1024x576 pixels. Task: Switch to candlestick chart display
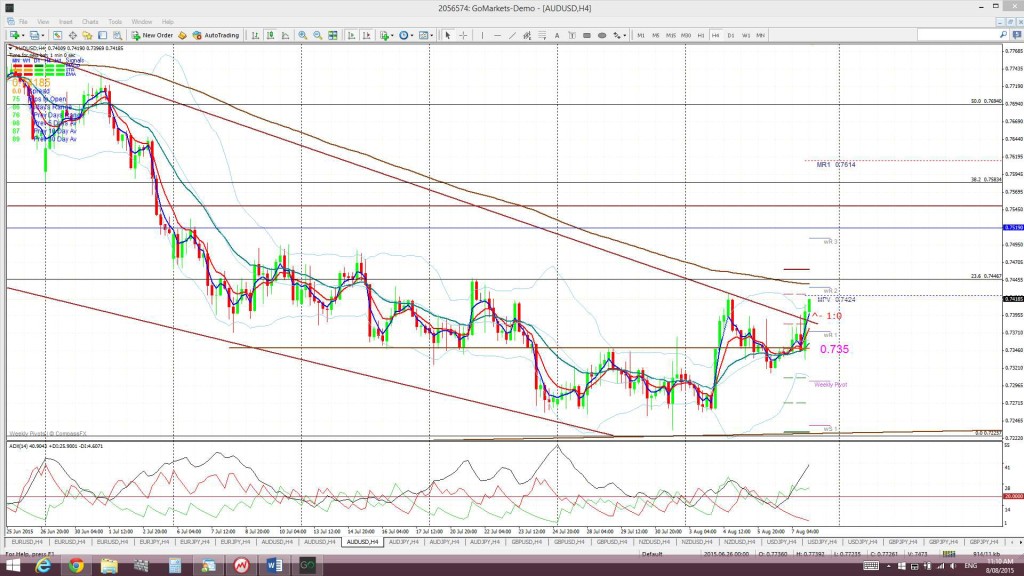point(270,35)
